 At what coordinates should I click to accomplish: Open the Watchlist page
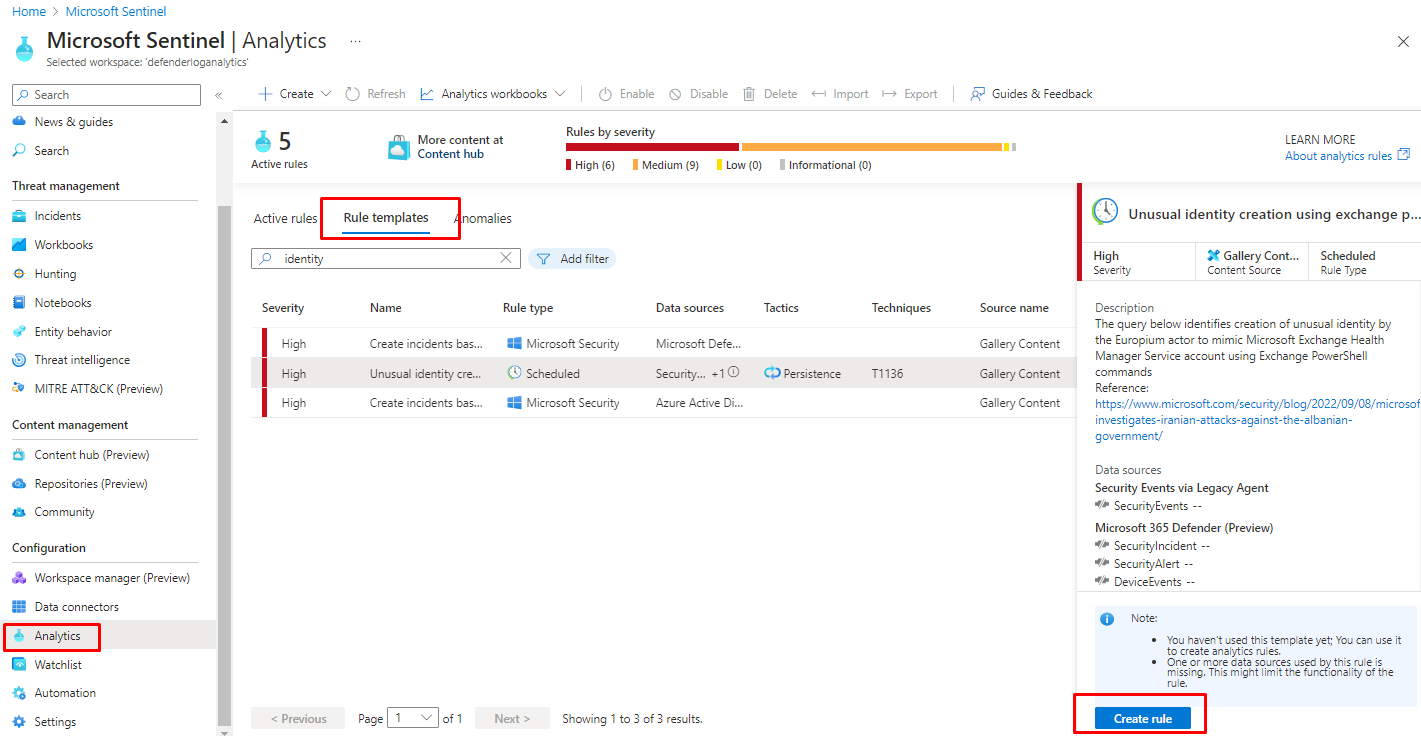click(58, 665)
